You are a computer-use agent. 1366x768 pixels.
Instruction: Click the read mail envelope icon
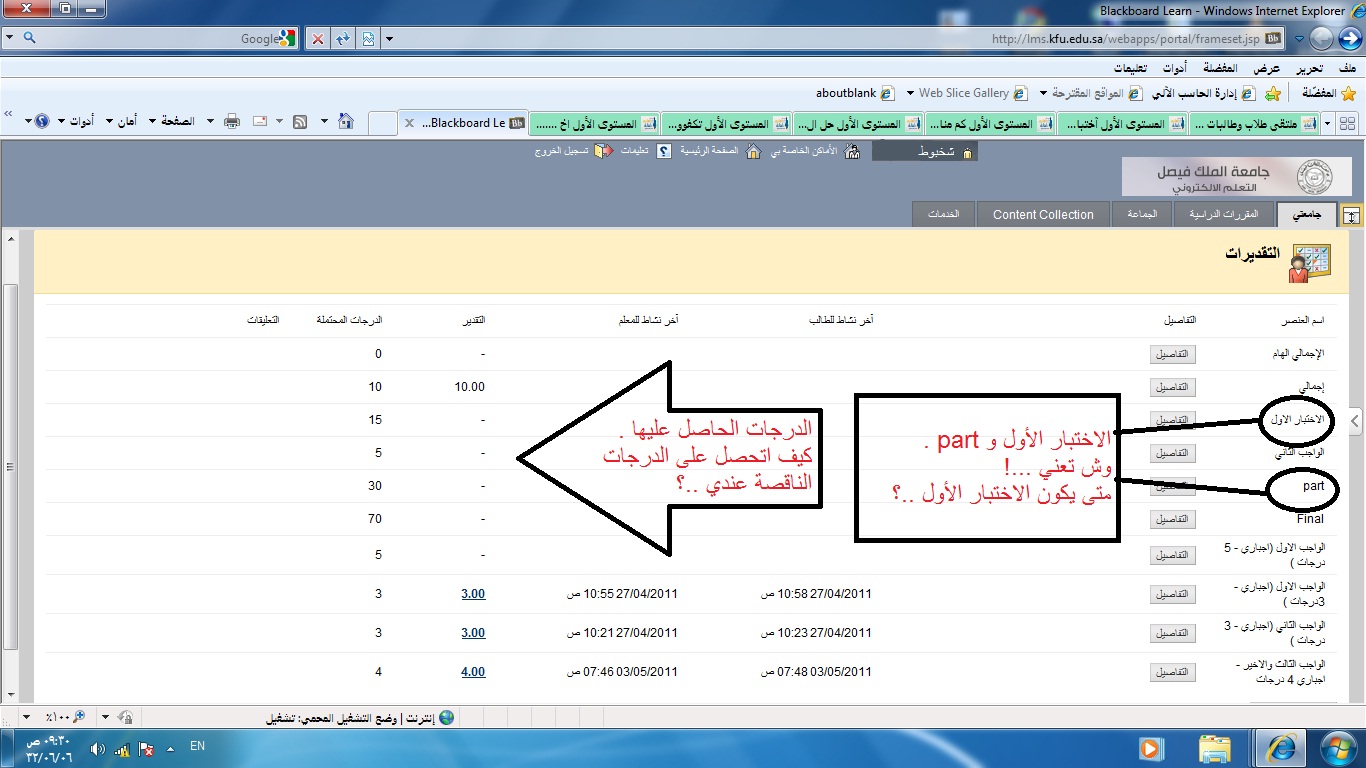pyautogui.click(x=259, y=121)
